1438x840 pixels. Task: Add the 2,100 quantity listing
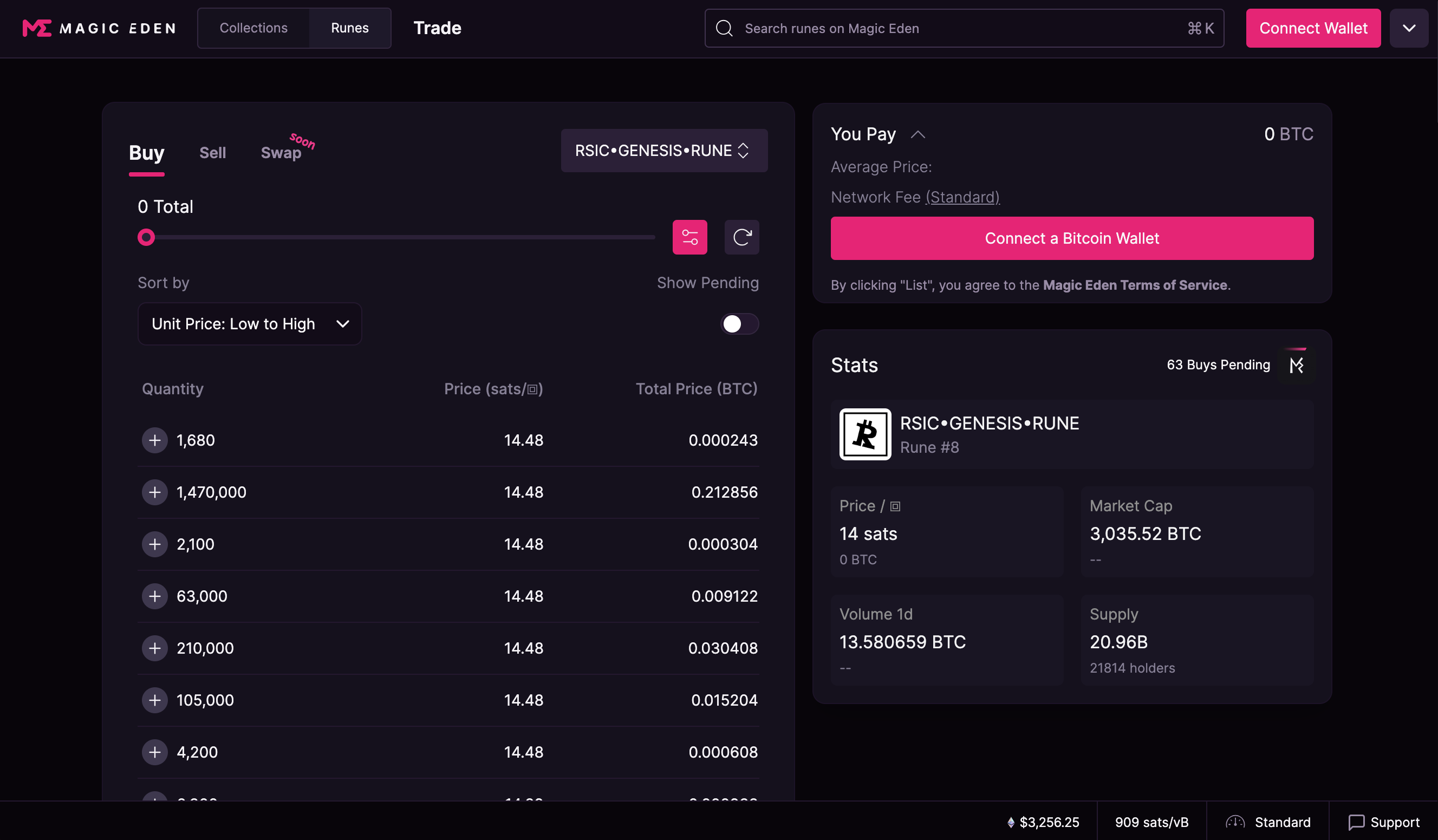(155, 544)
